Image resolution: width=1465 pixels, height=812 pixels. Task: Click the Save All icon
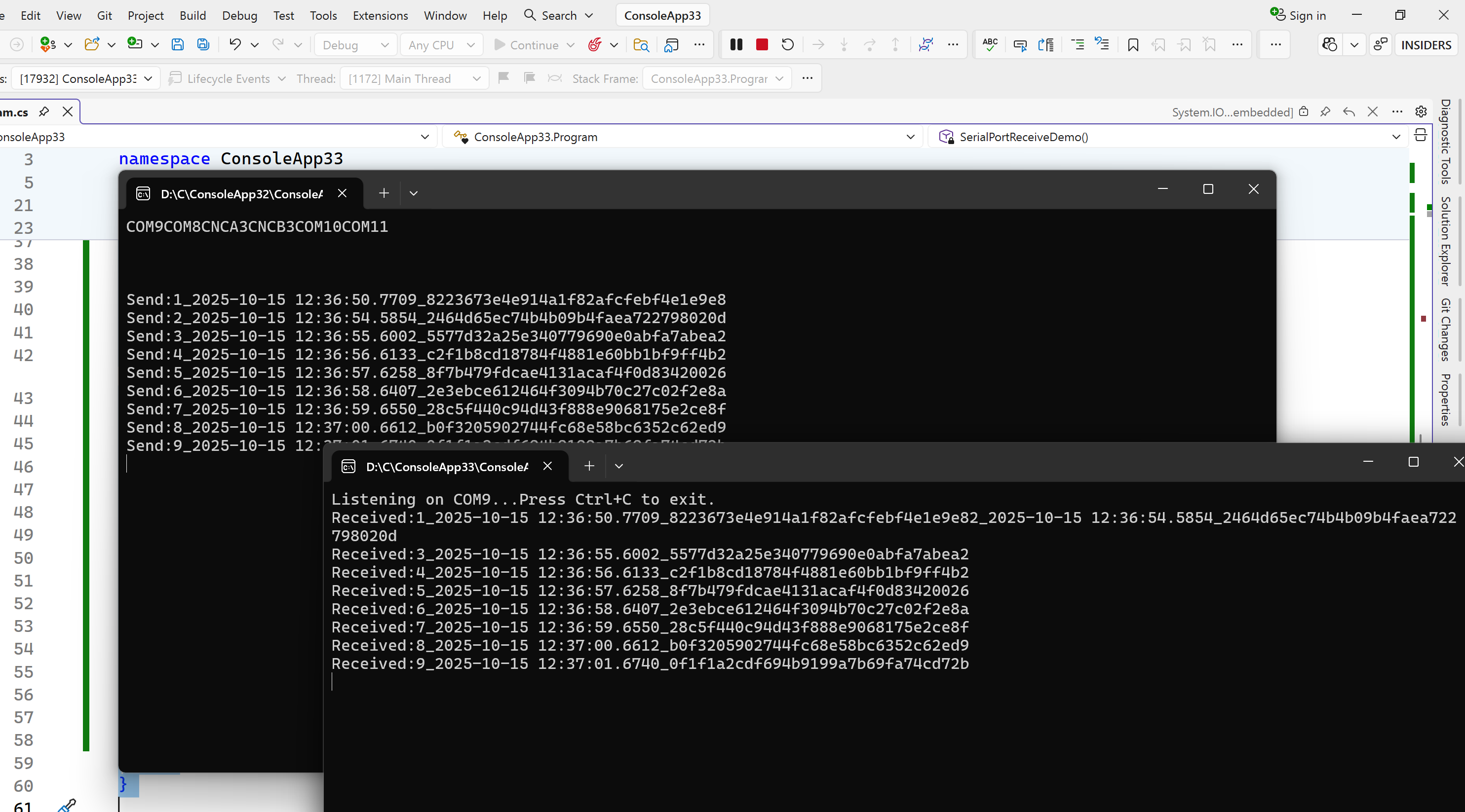coord(203,44)
